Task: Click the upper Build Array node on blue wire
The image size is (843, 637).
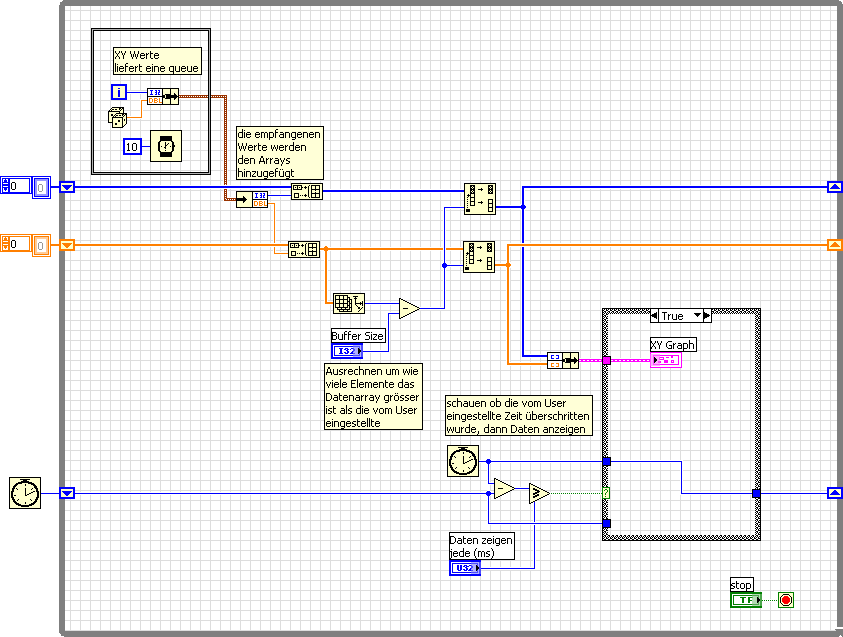Action: click(x=307, y=192)
